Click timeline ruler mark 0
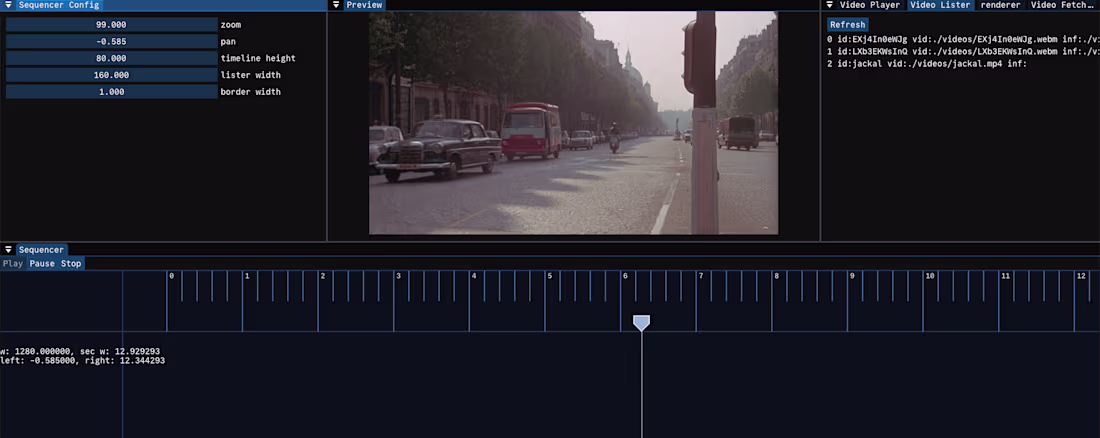 171,276
